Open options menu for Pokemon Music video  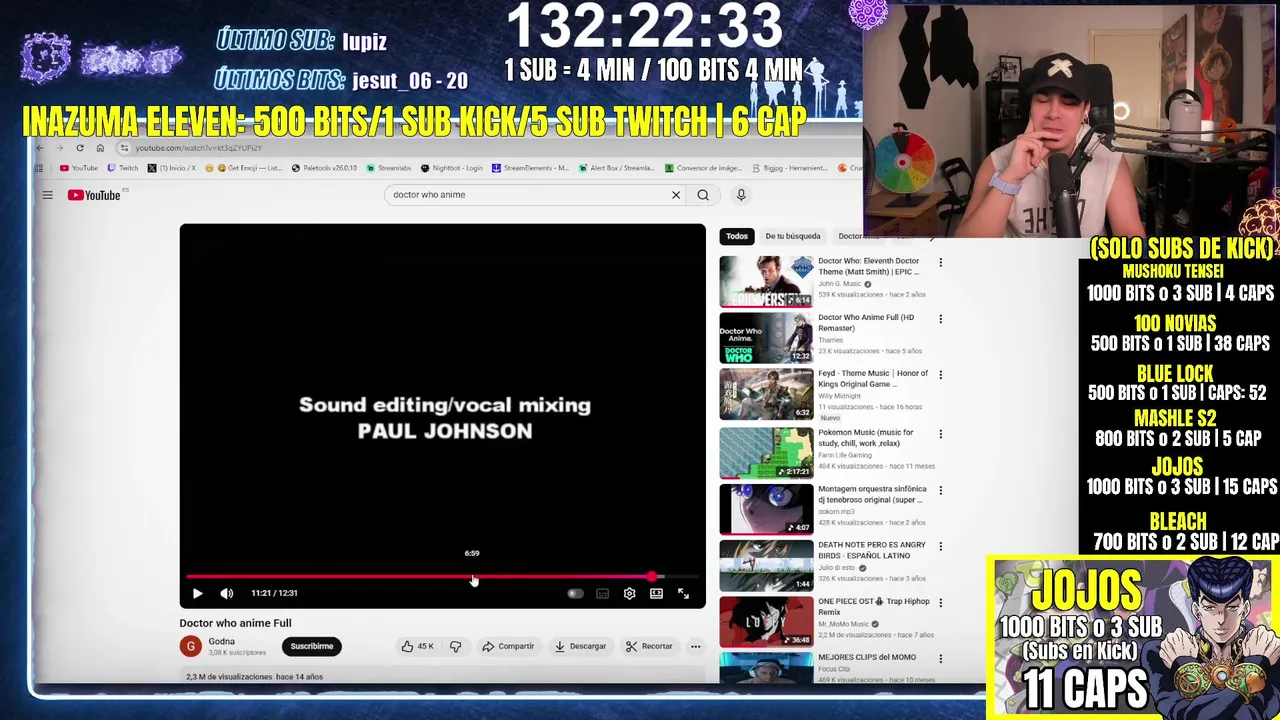(940, 434)
